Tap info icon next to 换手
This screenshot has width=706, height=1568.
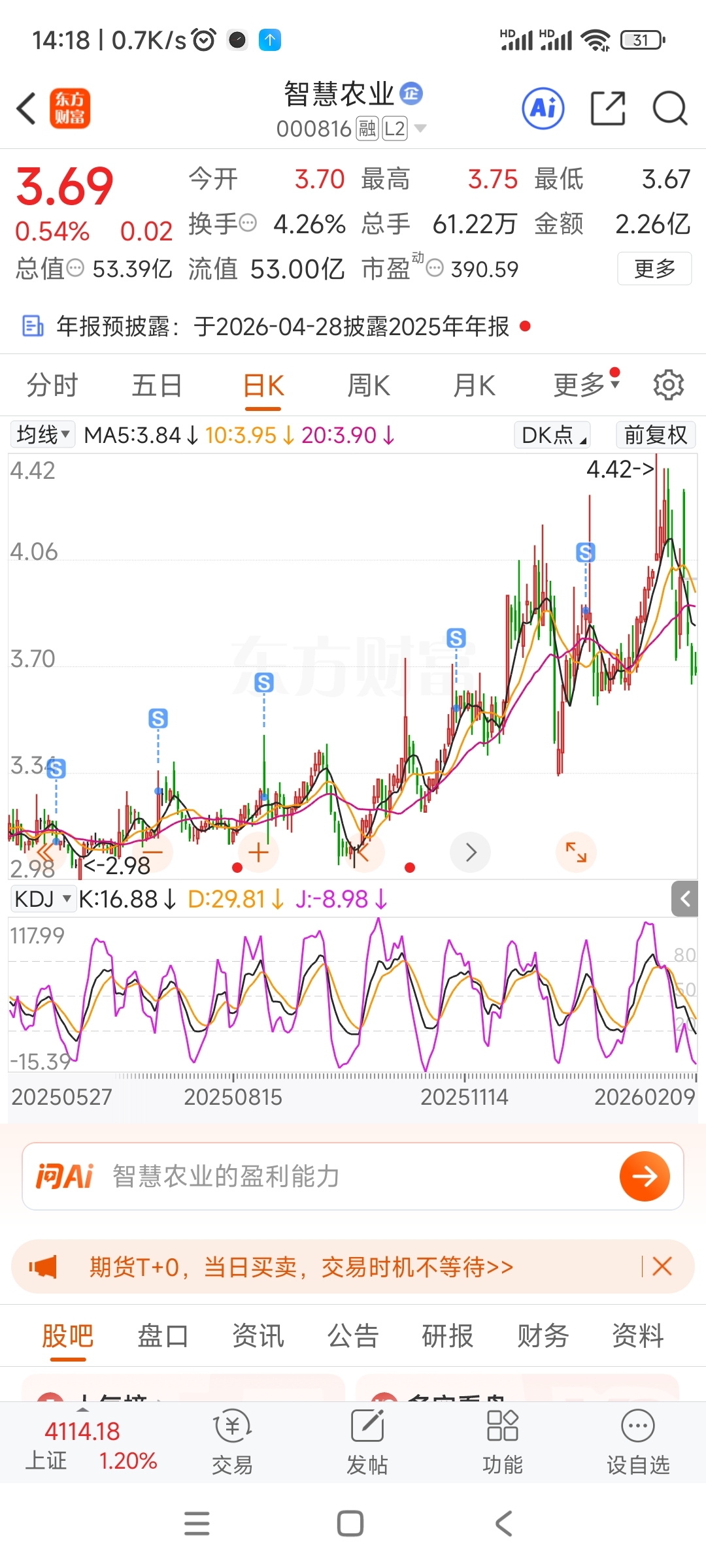click(x=248, y=223)
